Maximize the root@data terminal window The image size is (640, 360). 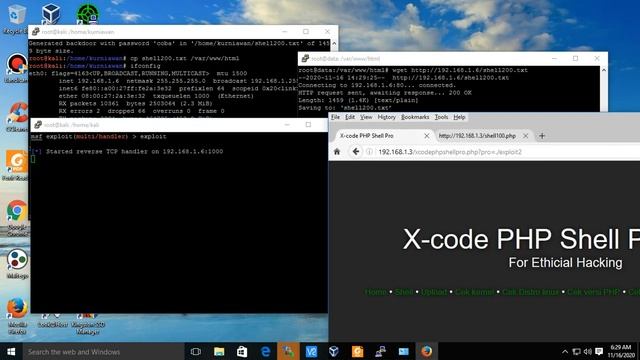[x=576, y=58]
